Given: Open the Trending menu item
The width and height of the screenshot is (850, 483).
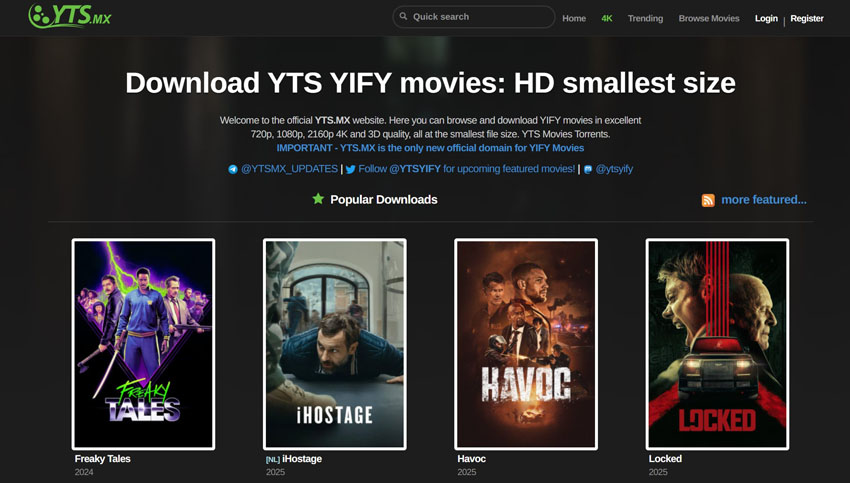Looking at the screenshot, I should coord(645,18).
